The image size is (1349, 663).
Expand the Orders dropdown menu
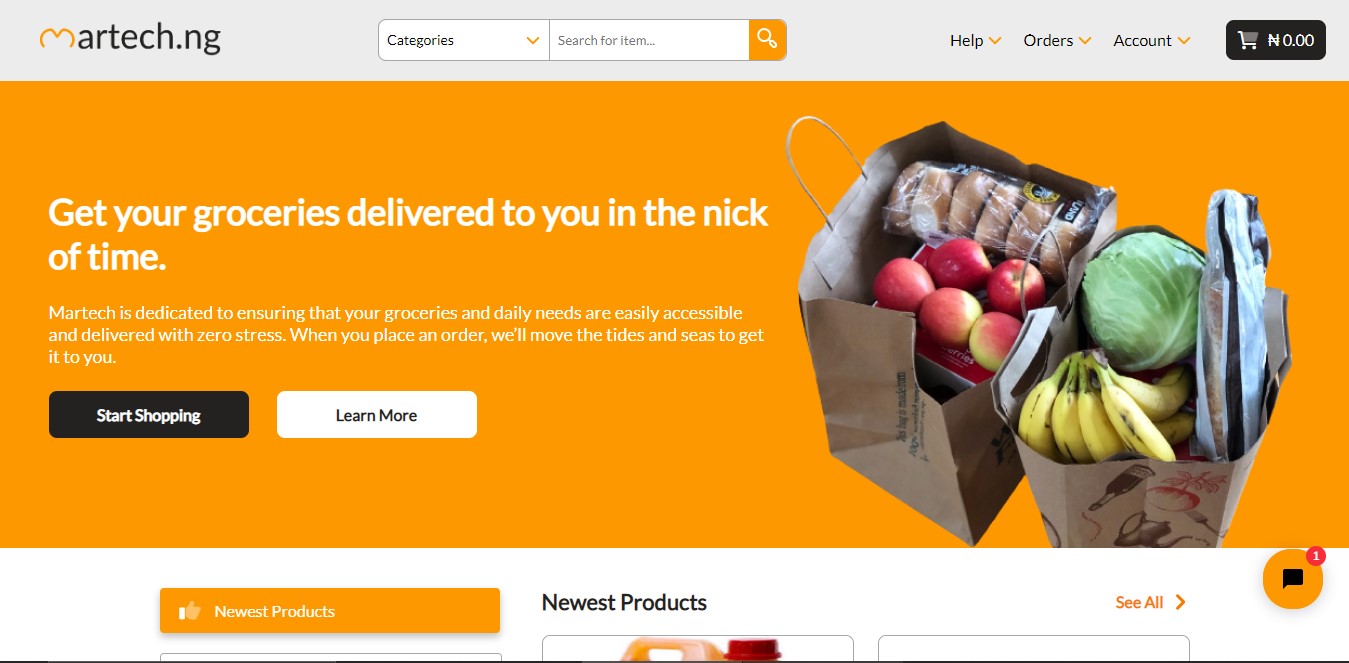click(1057, 40)
